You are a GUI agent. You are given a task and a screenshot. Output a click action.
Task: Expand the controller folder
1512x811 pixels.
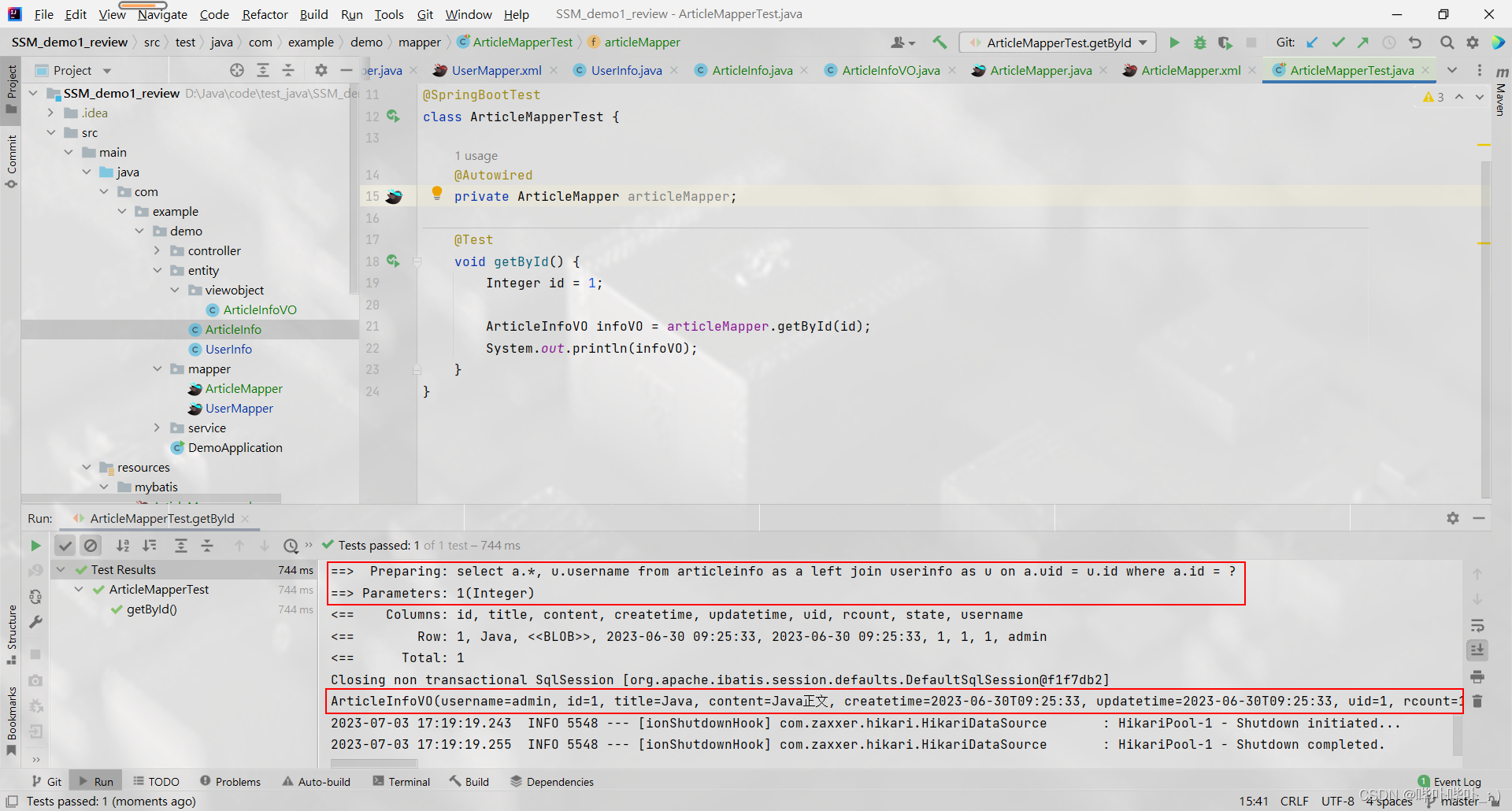coord(157,250)
